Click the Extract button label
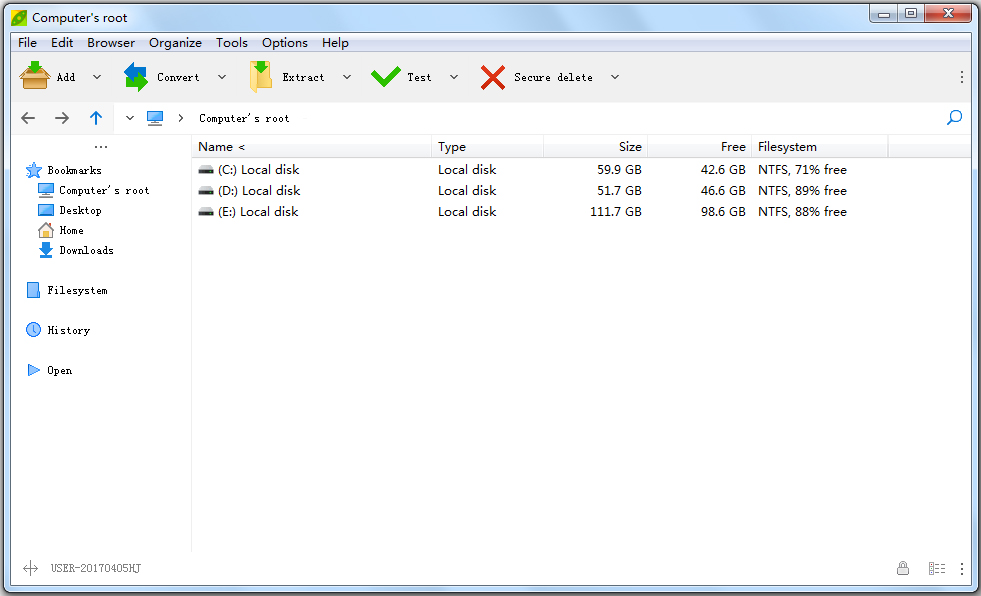Screen dimensions: 981x596 [303, 77]
